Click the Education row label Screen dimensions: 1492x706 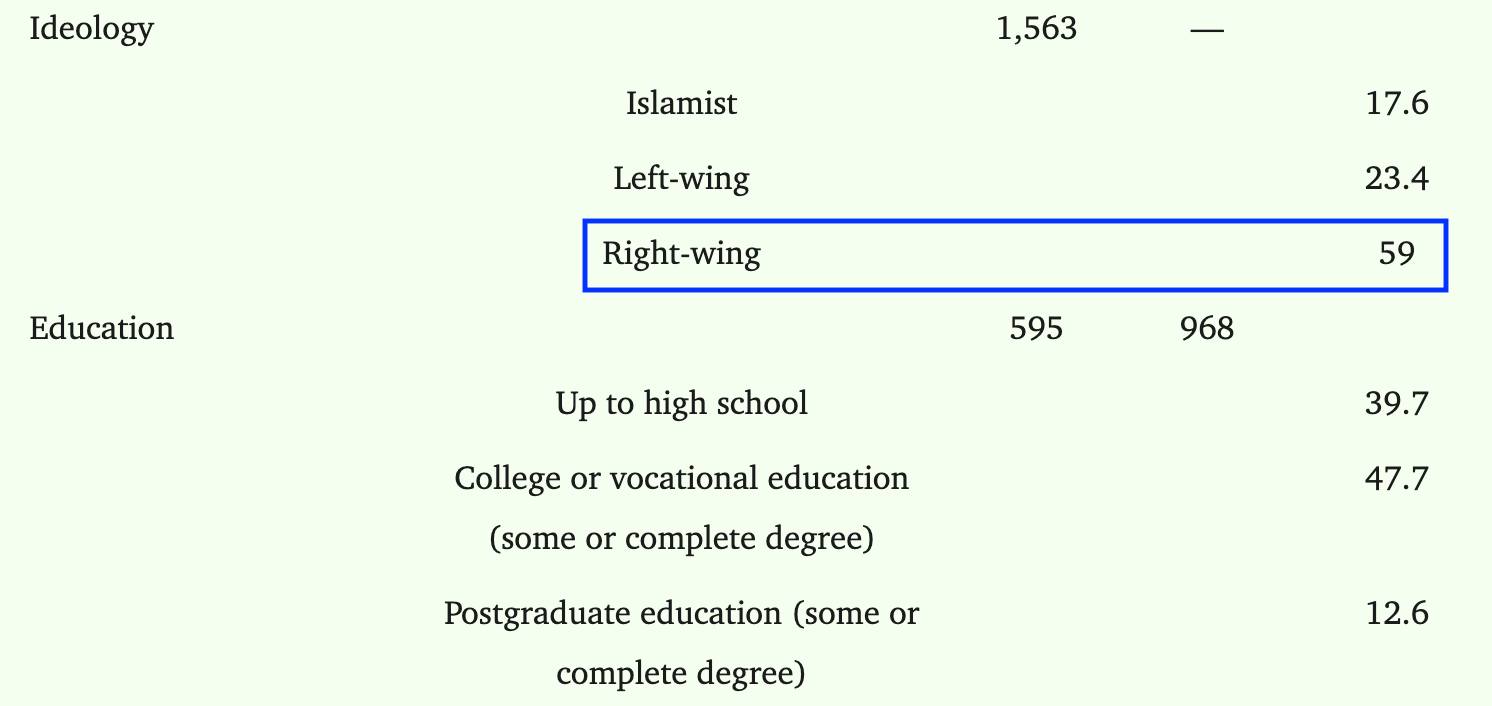point(101,328)
